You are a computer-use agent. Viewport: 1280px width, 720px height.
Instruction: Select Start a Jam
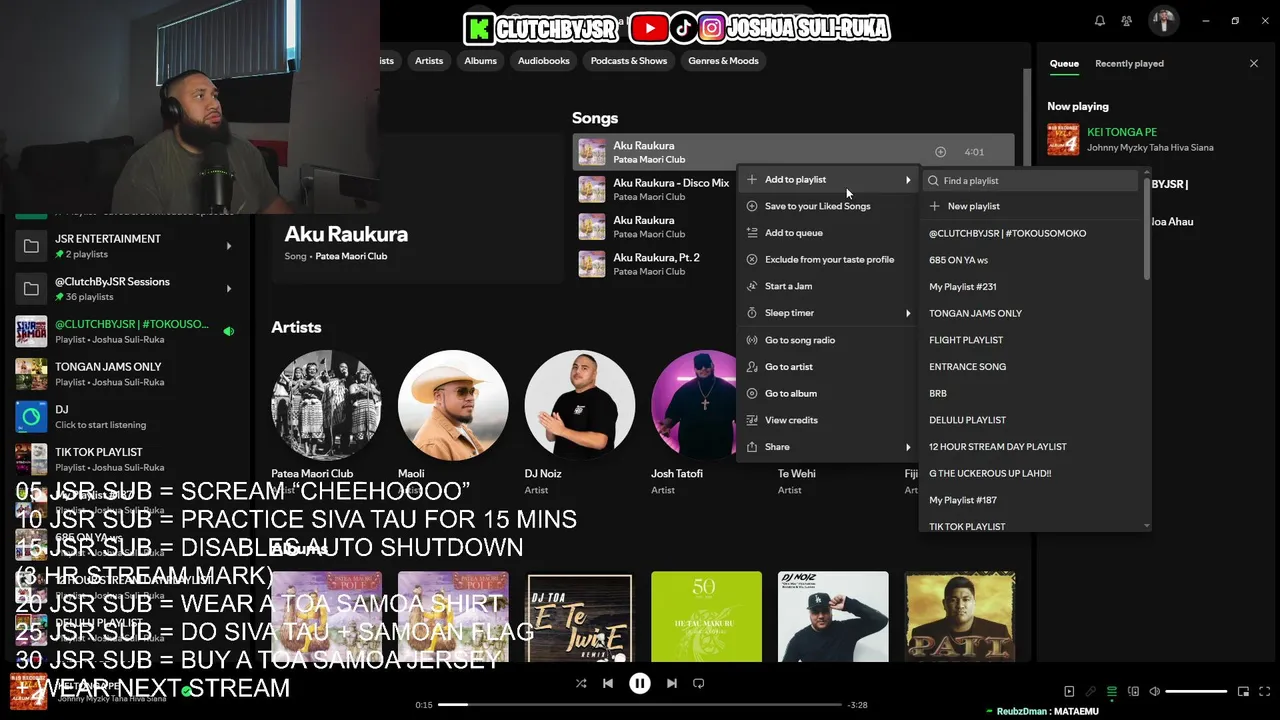coord(828,286)
